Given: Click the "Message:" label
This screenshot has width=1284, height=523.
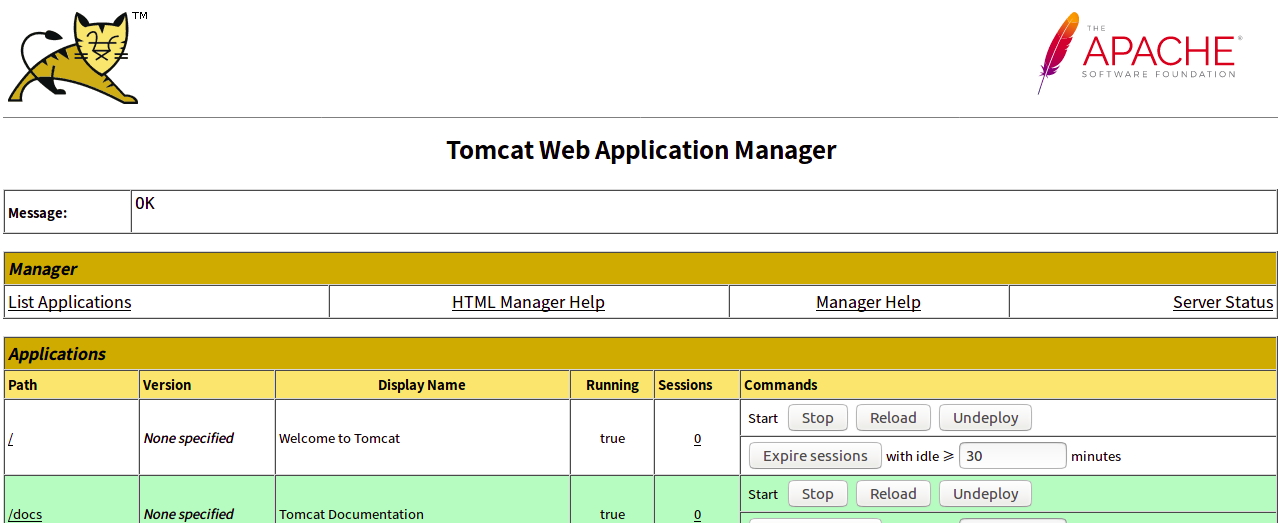Looking at the screenshot, I should 38,213.
